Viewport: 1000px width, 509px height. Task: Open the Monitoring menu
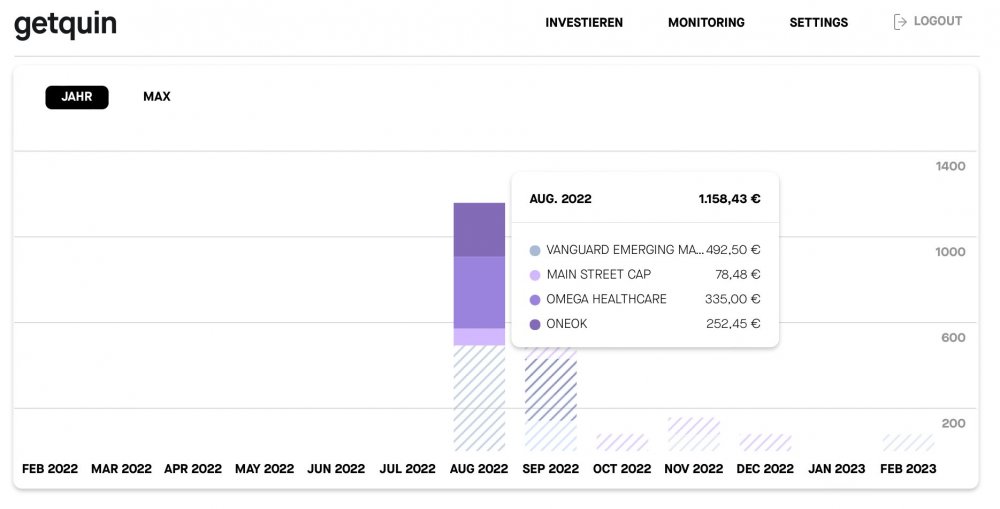[706, 22]
